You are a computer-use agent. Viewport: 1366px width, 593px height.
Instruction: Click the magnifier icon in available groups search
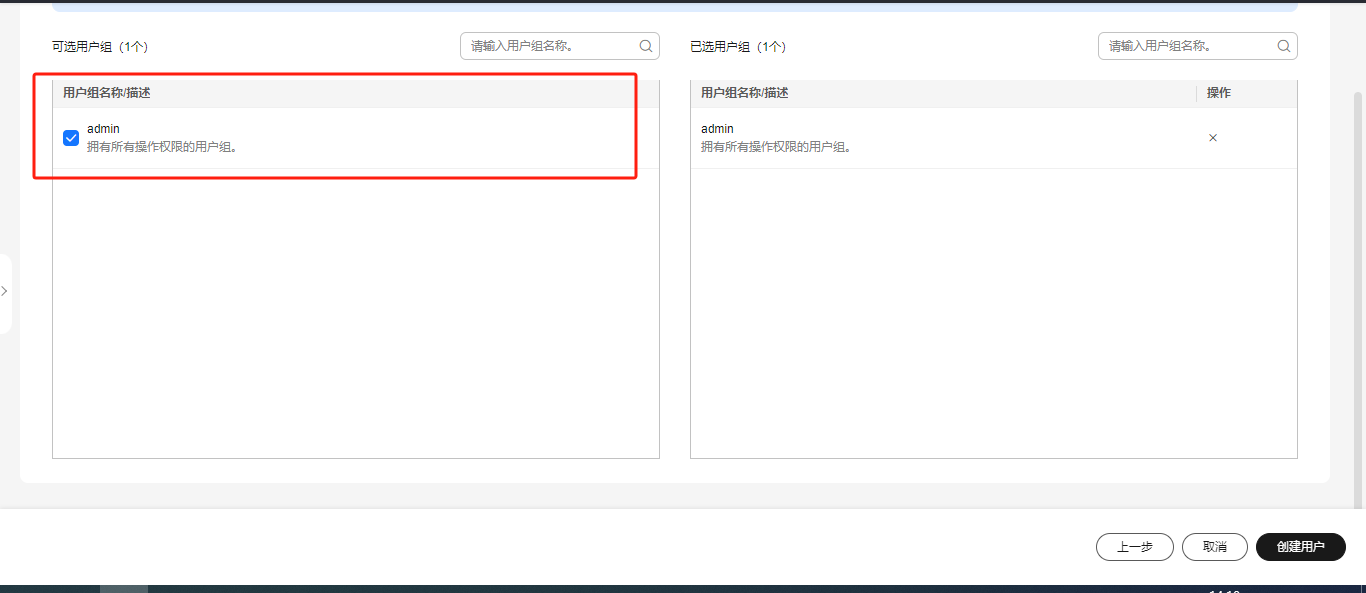646,46
